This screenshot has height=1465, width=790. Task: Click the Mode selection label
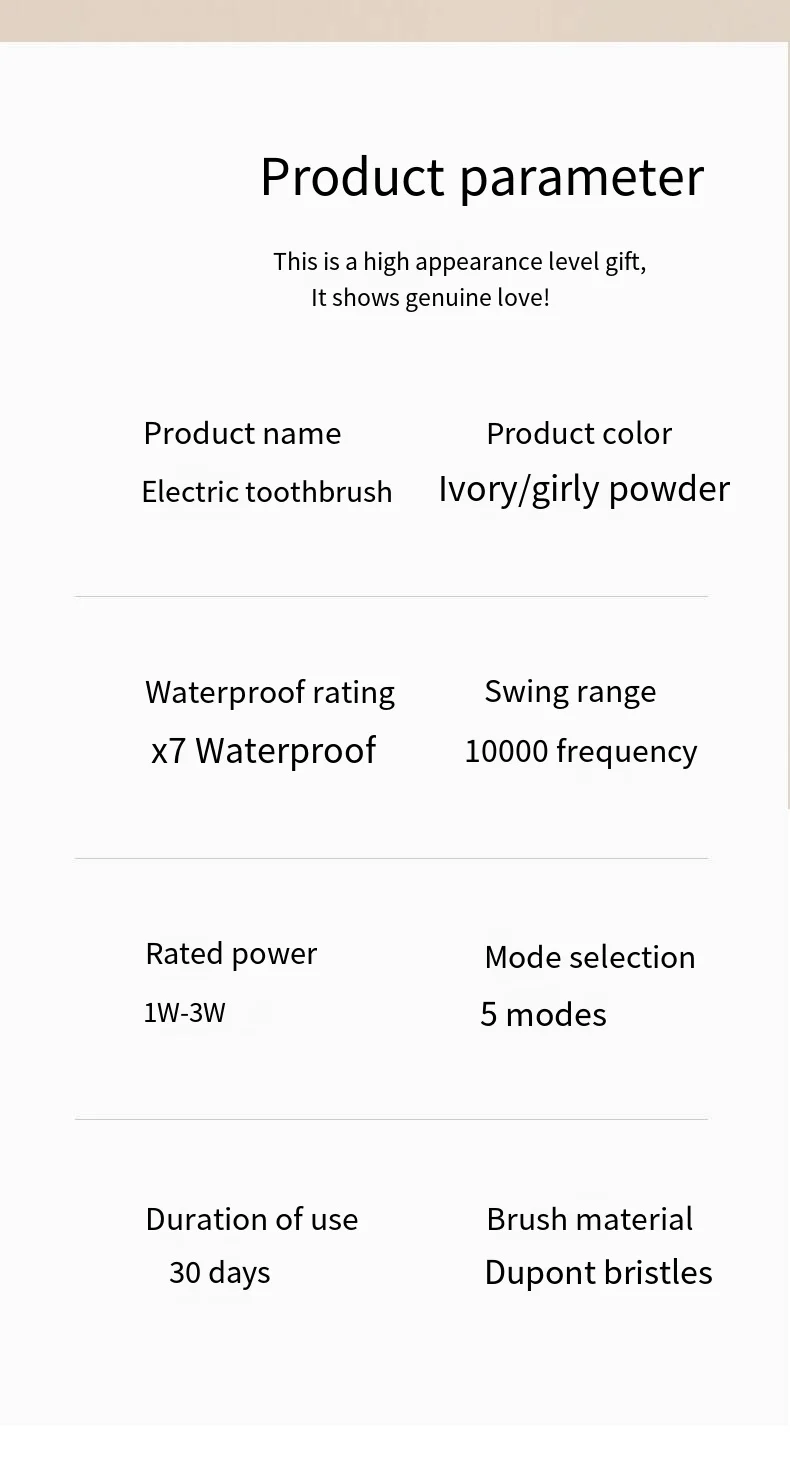pos(589,957)
